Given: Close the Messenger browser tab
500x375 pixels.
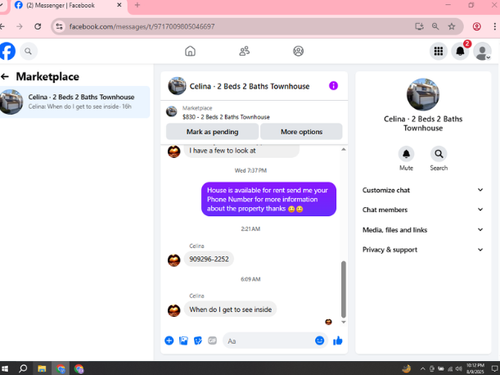Looking at the screenshot, I should (x=119, y=5).
